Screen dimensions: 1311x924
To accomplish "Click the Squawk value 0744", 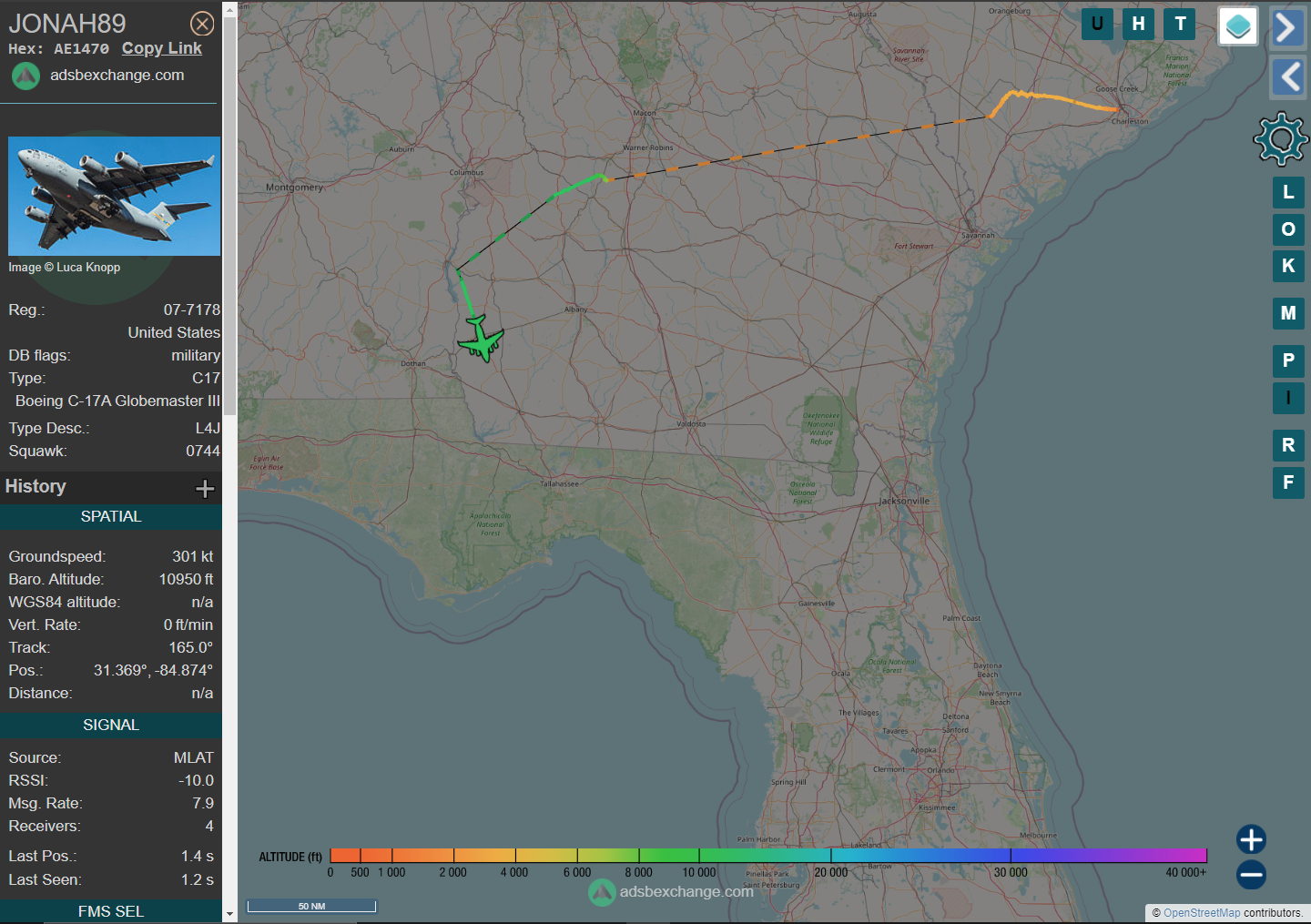I will coord(203,451).
